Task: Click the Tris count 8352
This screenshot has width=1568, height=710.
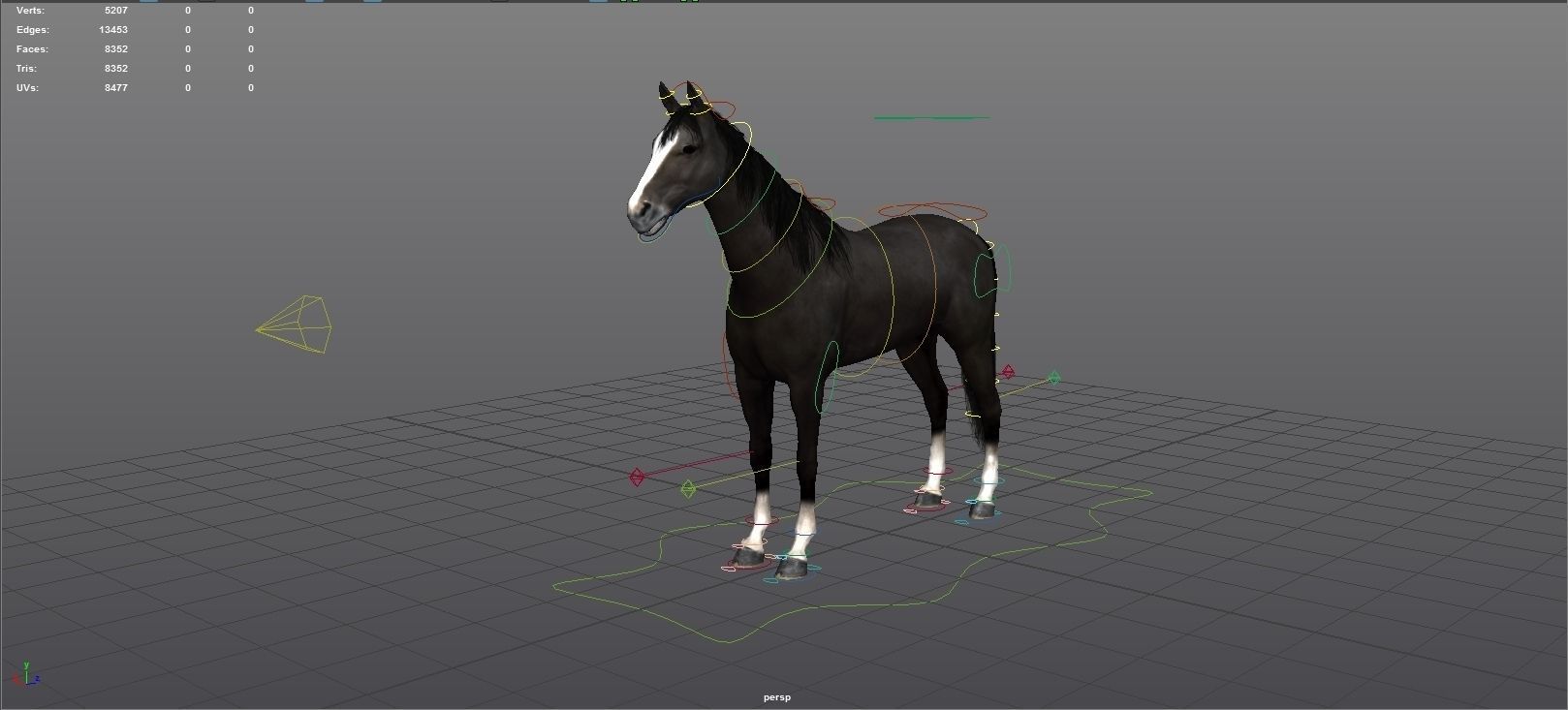Action: [x=116, y=69]
